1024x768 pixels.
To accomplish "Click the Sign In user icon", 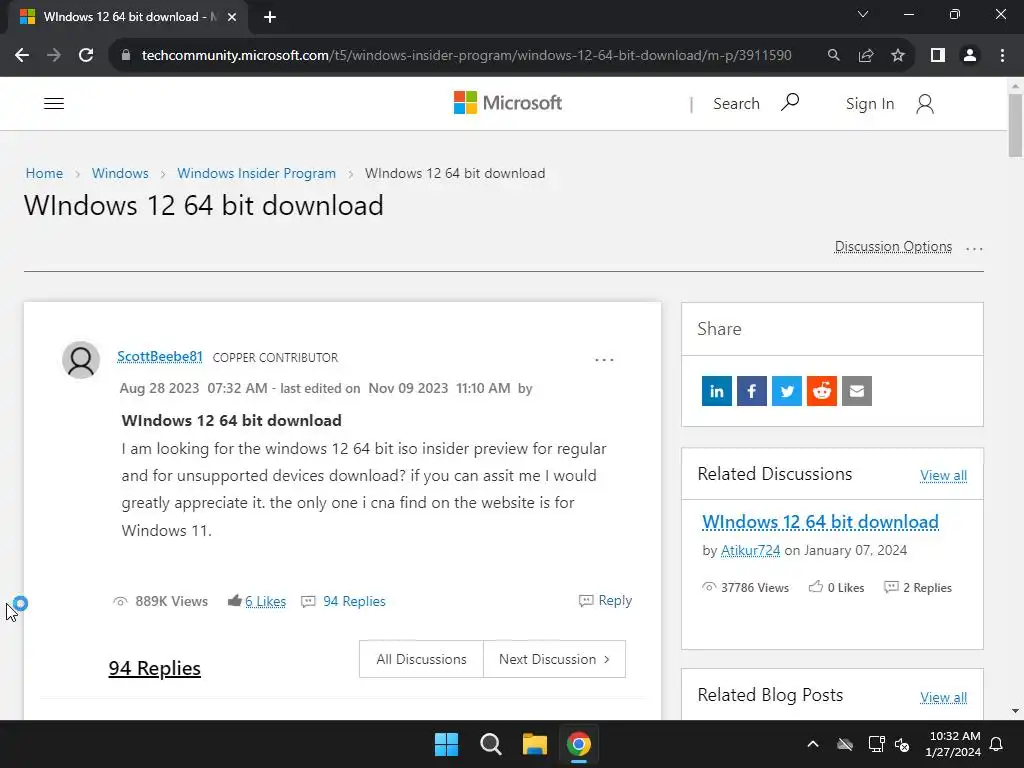I will (x=924, y=104).
